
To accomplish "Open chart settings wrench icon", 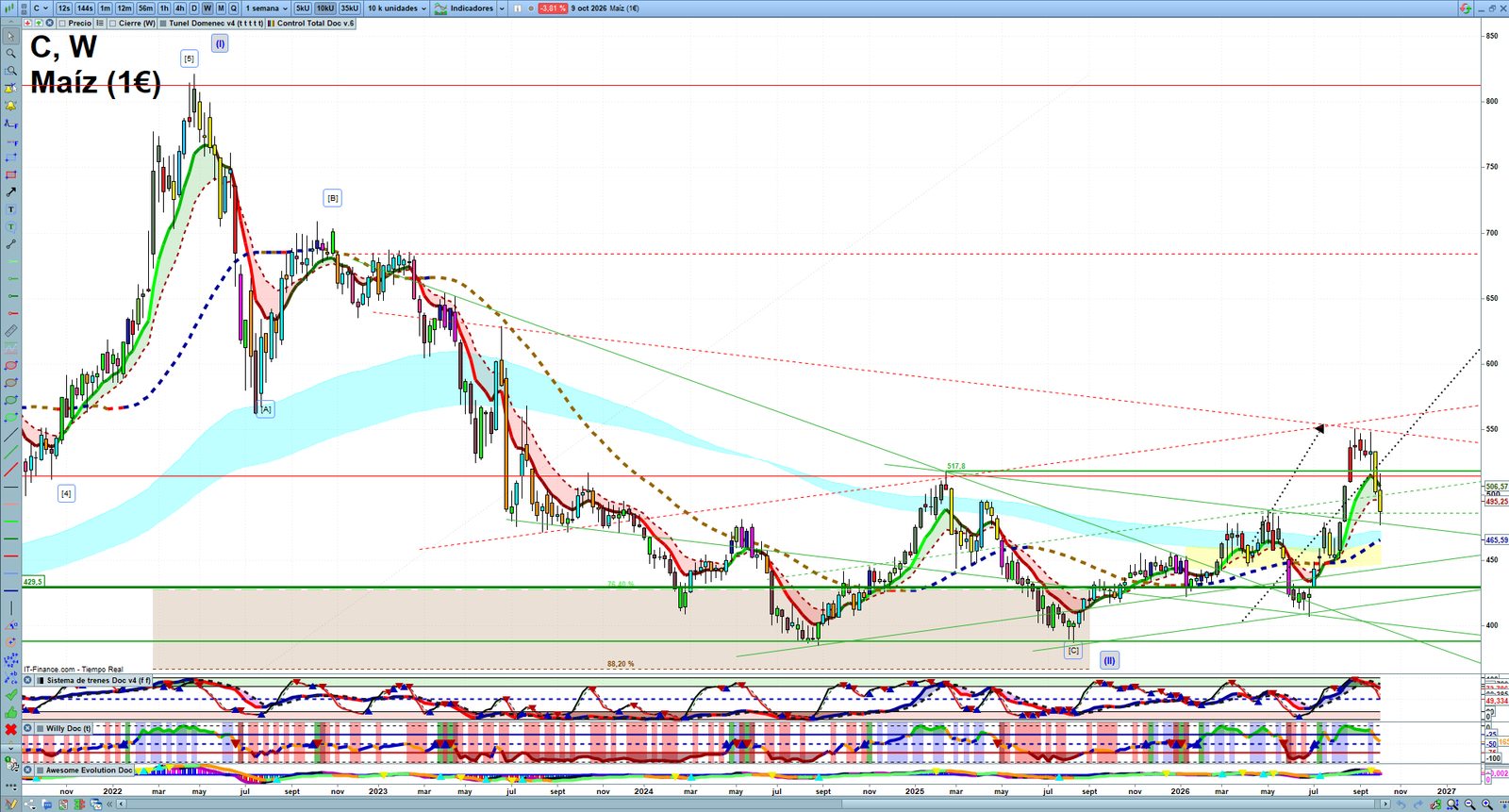I will pyautogui.click(x=1435, y=804).
